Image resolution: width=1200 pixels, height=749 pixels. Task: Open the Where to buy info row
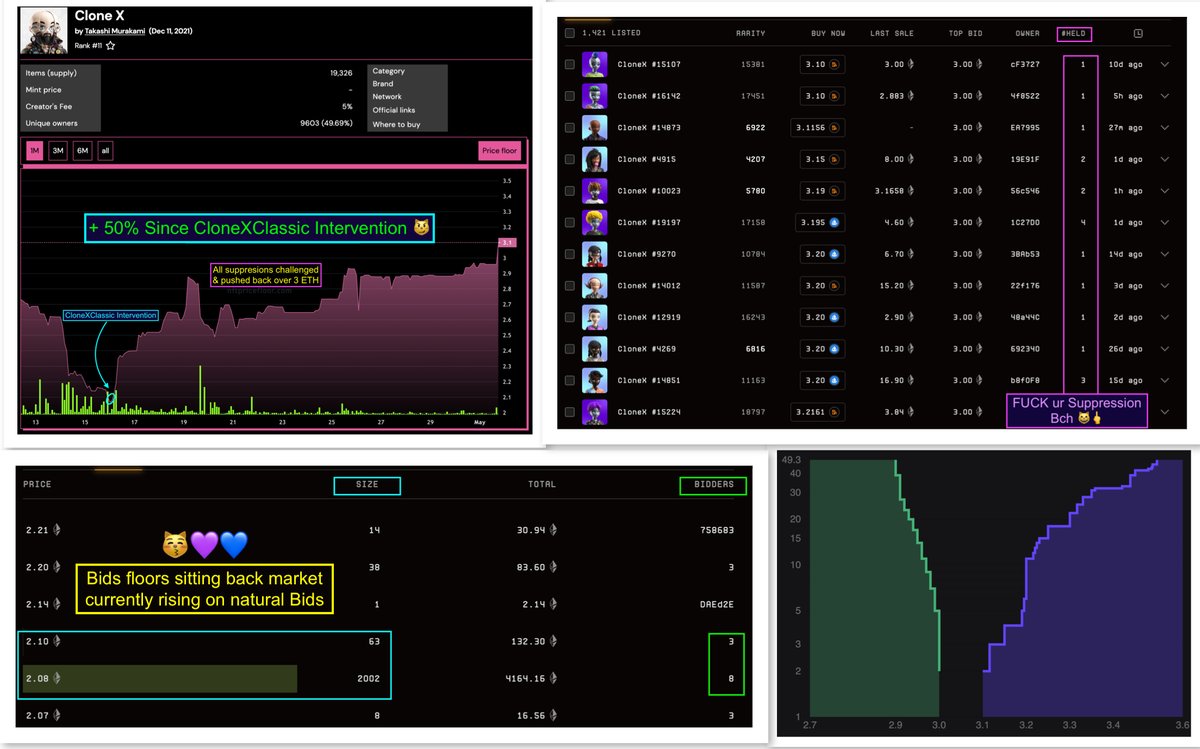[408, 124]
